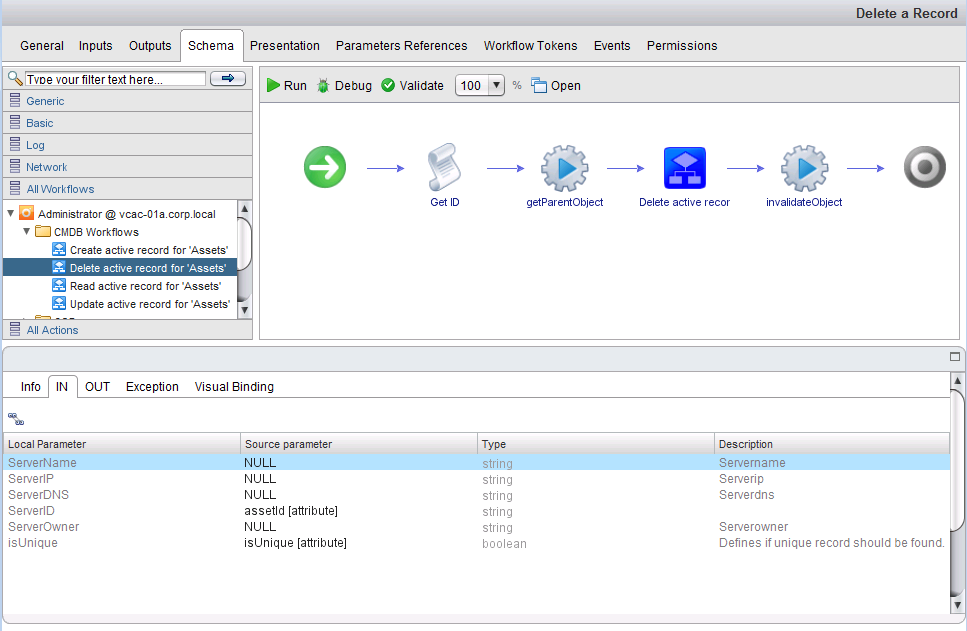Open the zoom percentage dropdown
The width and height of the screenshot is (967, 631).
tap(496, 85)
